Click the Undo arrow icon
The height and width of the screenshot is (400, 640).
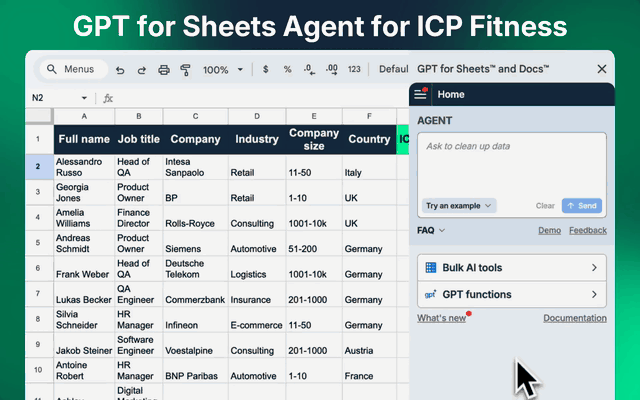pyautogui.click(x=120, y=70)
